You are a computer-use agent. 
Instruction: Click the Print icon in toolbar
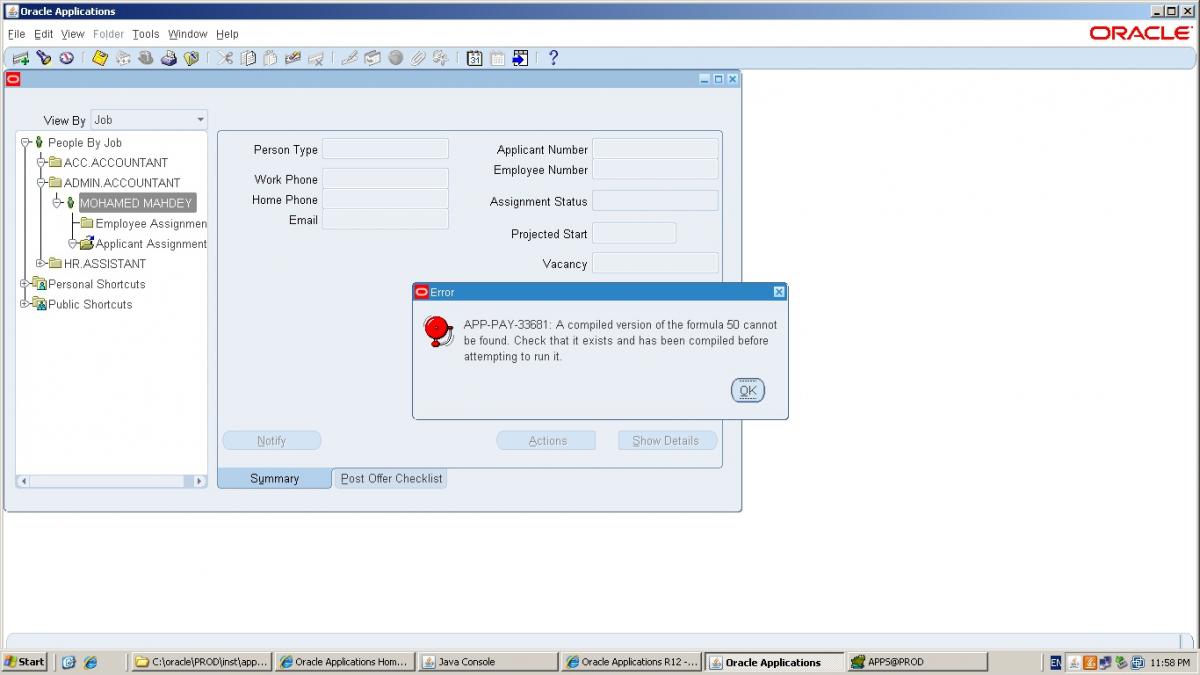pos(169,58)
